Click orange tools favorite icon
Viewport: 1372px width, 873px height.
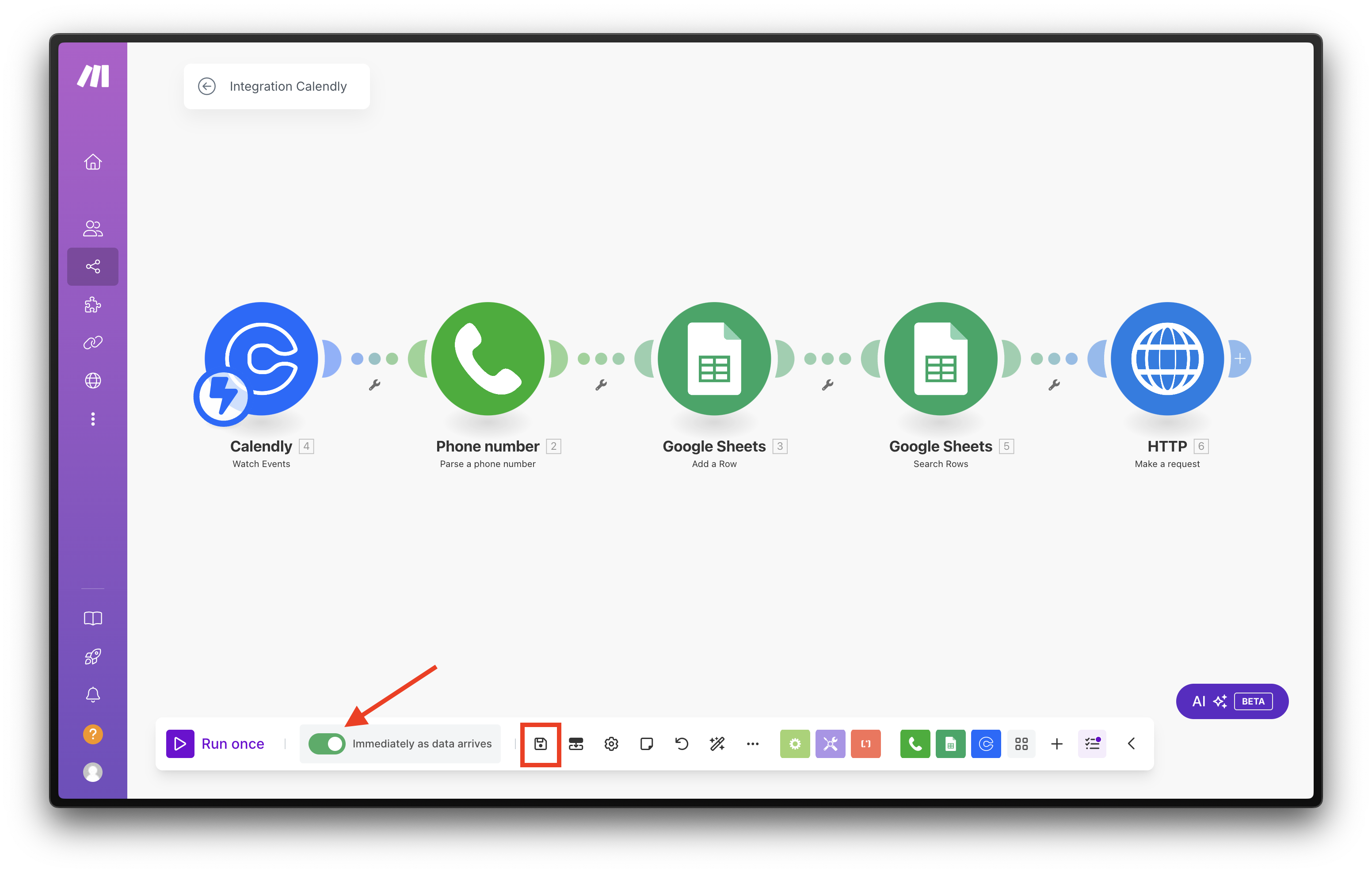pyautogui.click(x=865, y=743)
